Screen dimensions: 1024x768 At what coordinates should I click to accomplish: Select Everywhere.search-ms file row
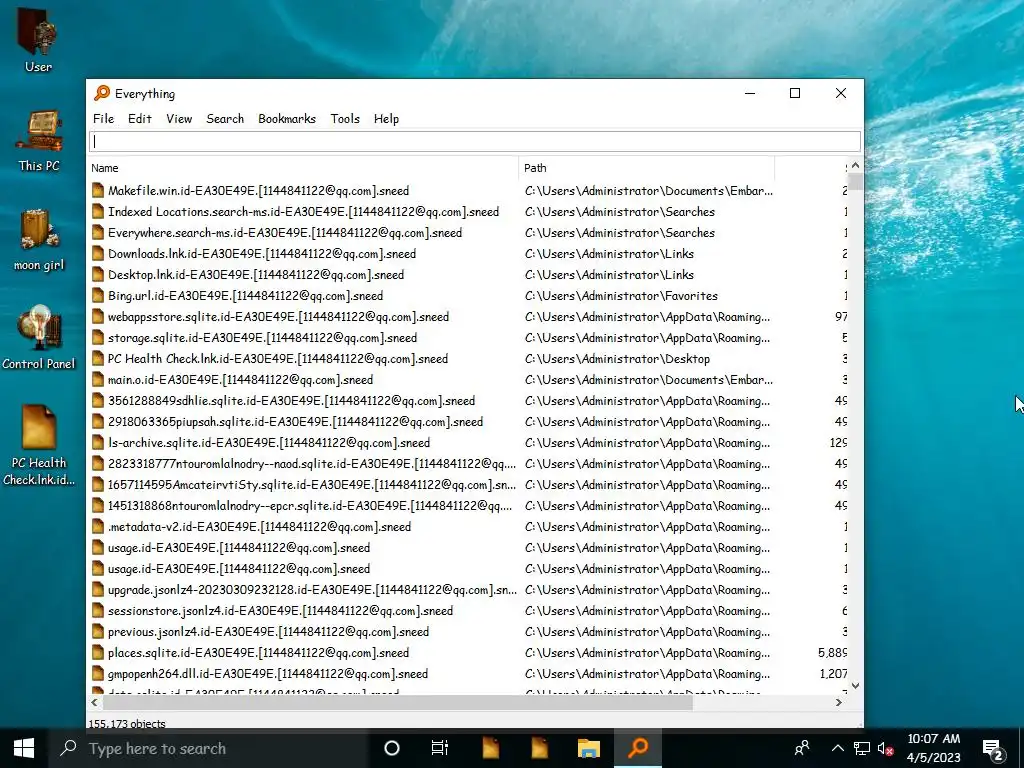[468, 232]
